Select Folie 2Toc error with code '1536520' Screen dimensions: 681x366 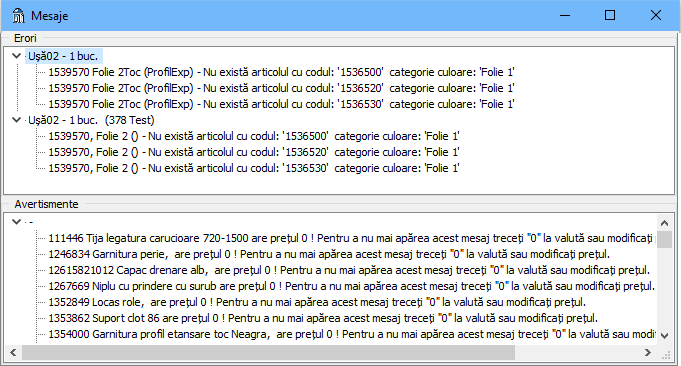click(281, 88)
